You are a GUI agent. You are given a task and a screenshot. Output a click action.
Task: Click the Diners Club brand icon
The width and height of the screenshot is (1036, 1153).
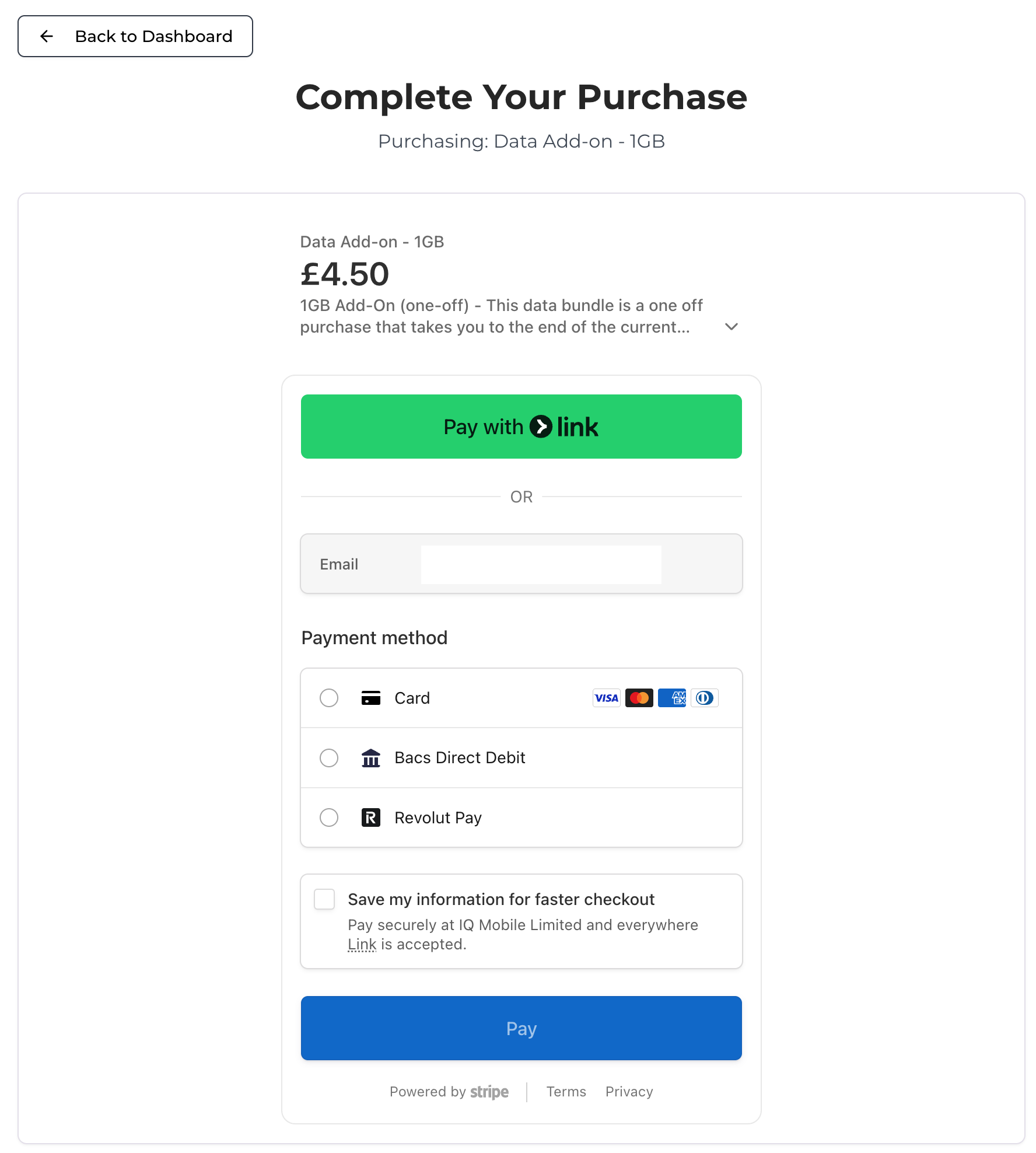point(705,698)
